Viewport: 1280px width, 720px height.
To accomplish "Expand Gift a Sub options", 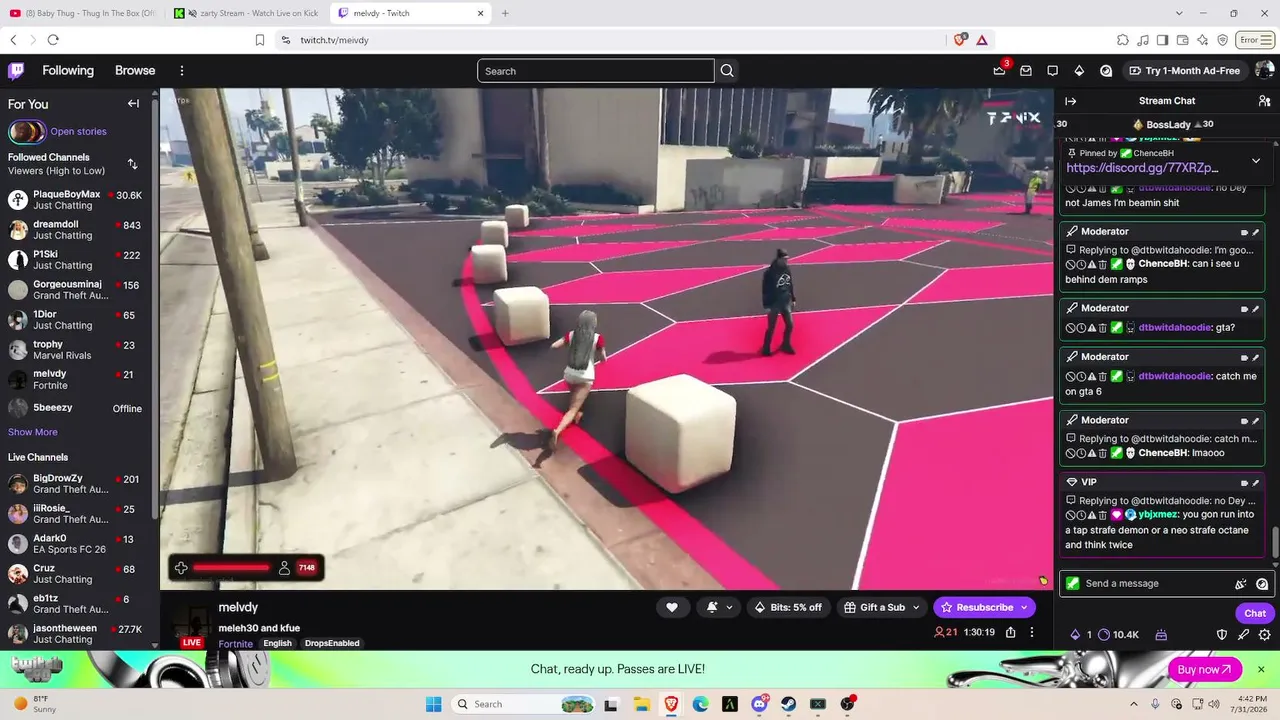I will pos(916,607).
